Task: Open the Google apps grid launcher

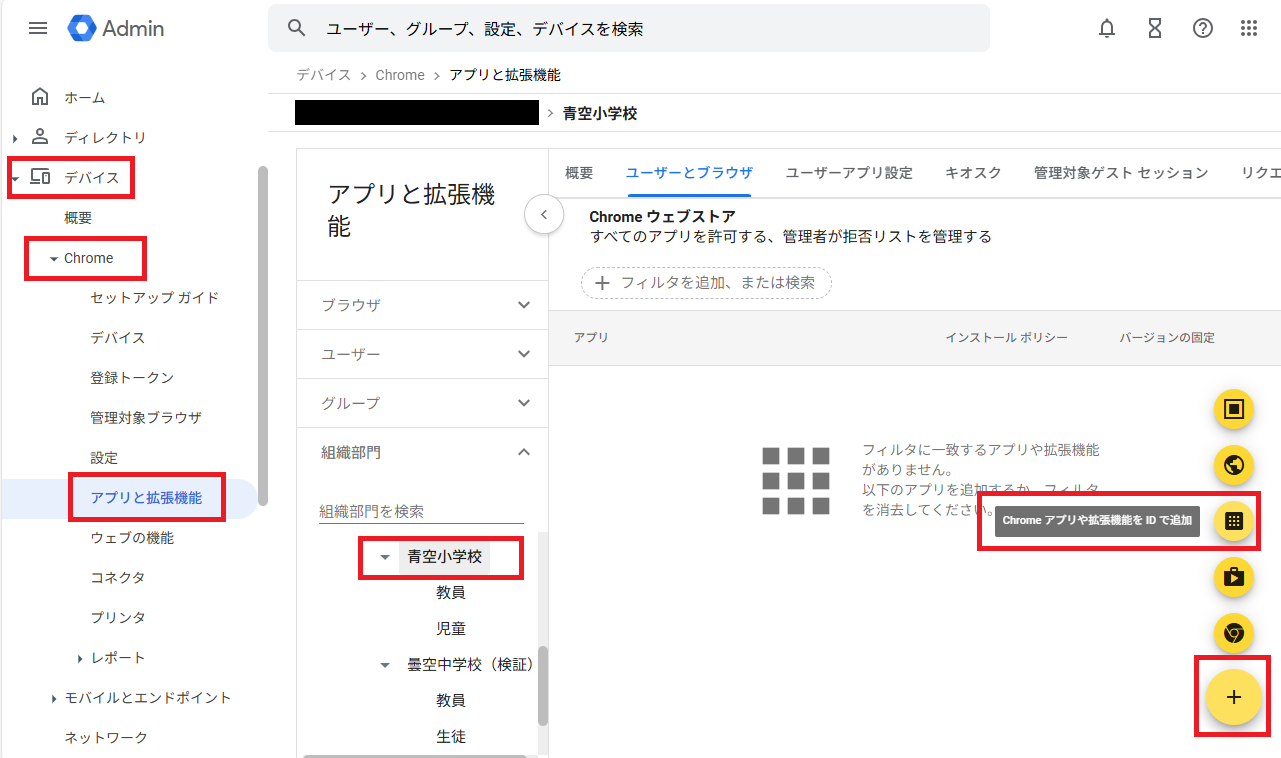Action: coord(1249,28)
